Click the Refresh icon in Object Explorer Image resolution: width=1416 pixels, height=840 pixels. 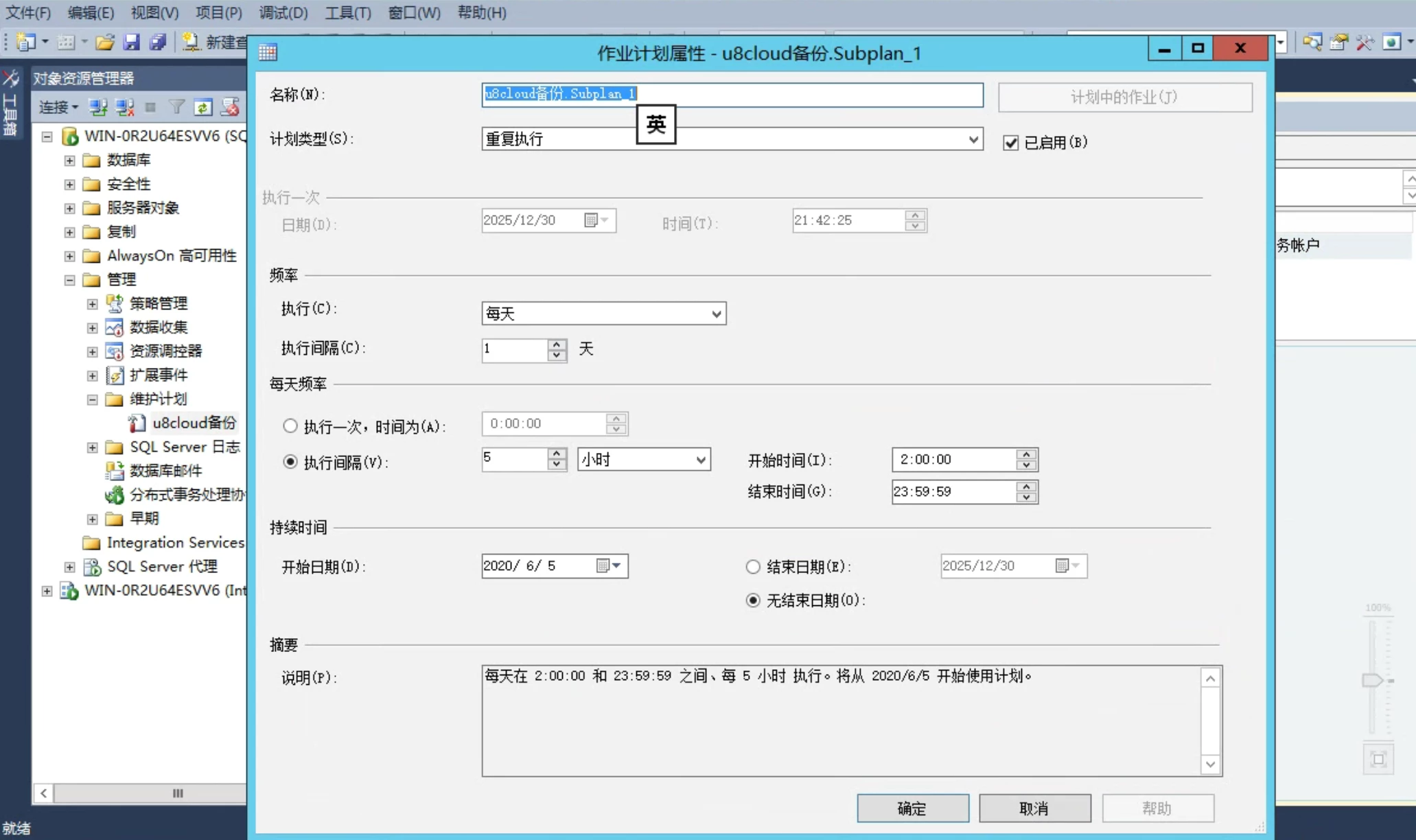point(203,107)
